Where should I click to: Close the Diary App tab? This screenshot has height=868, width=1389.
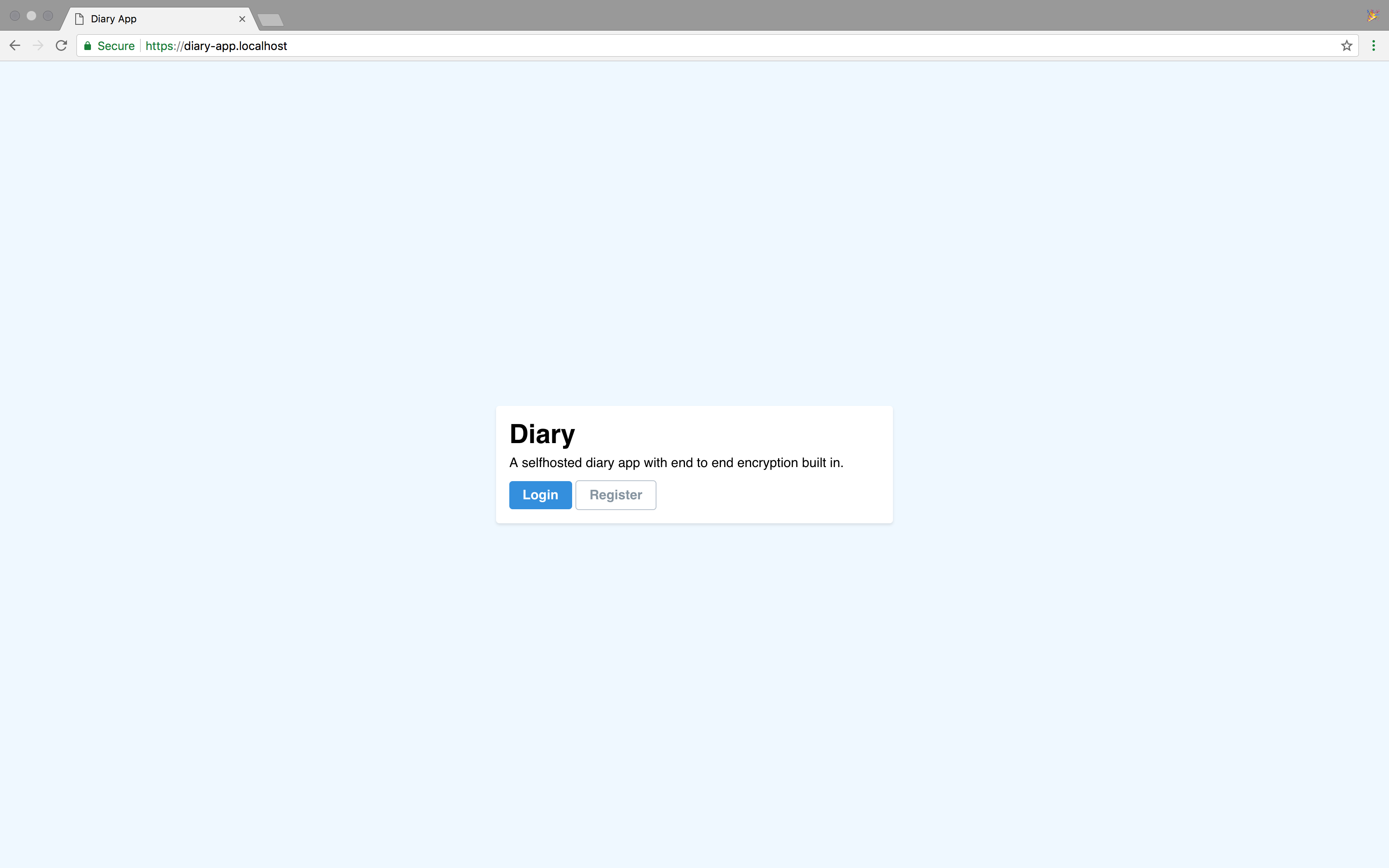[242, 19]
